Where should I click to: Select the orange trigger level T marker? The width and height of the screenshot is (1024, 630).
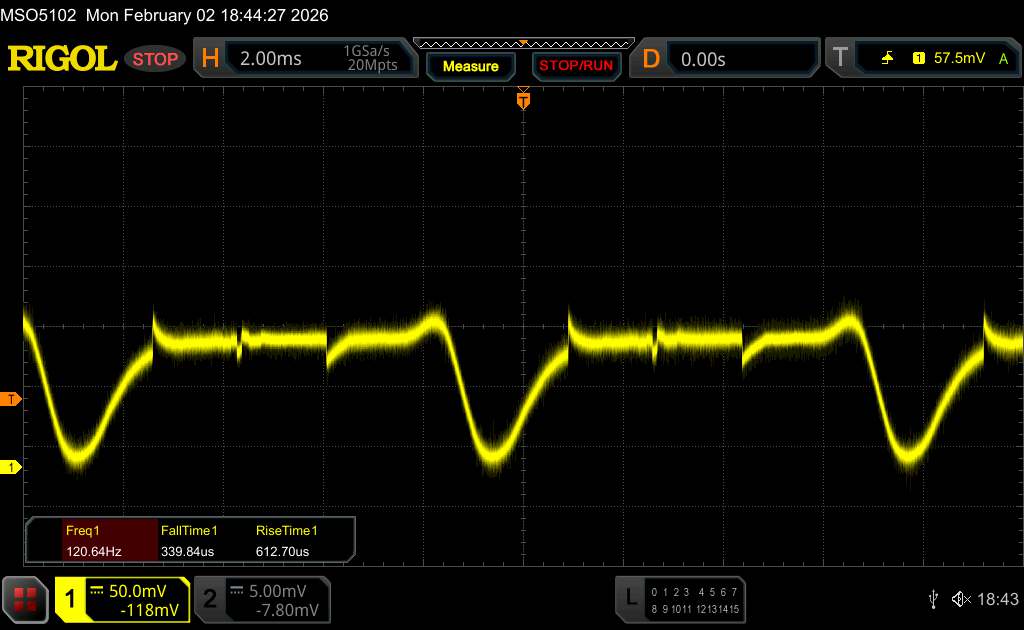click(11, 400)
